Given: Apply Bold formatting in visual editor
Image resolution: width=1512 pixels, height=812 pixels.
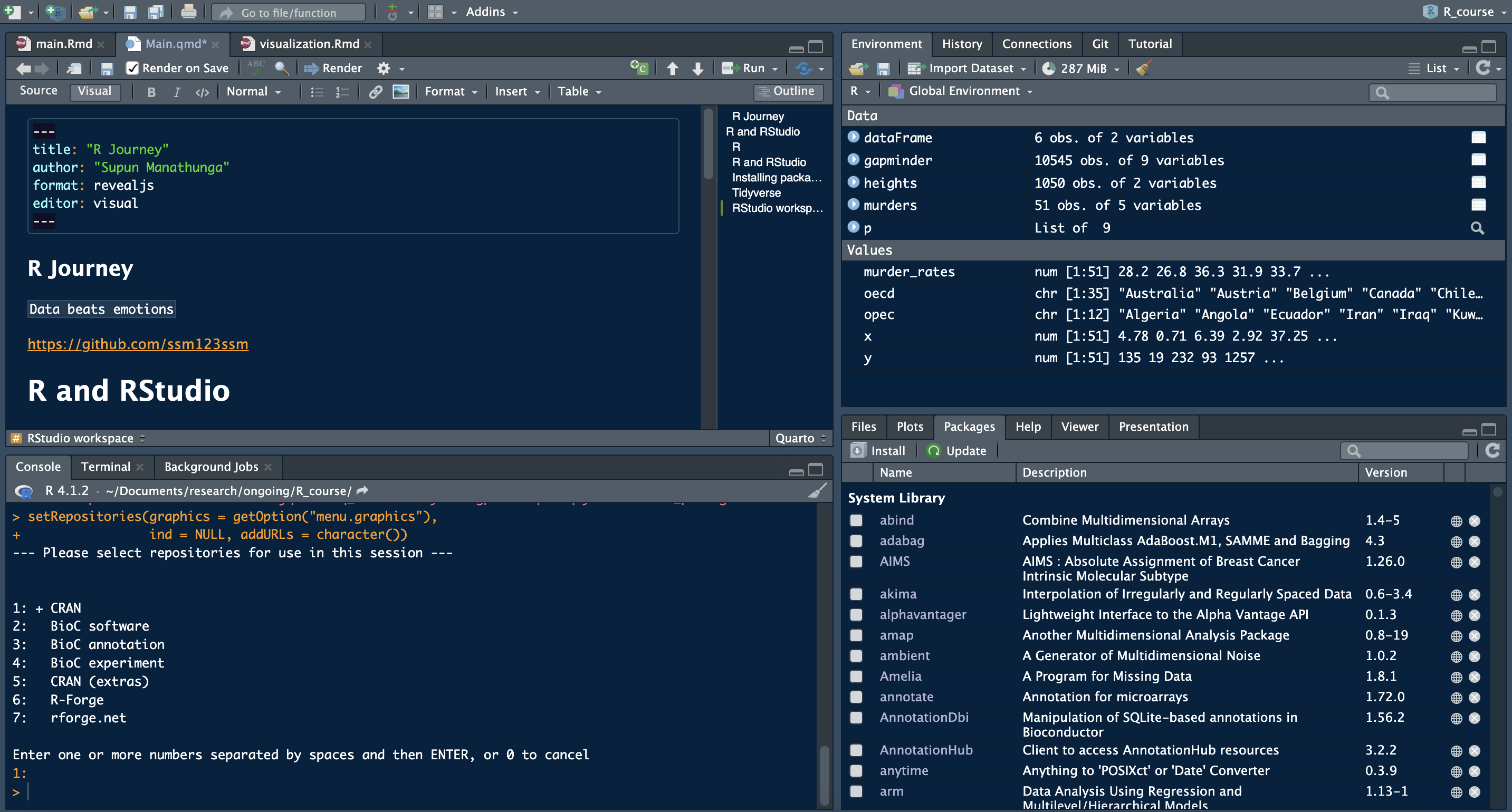Looking at the screenshot, I should (151, 92).
